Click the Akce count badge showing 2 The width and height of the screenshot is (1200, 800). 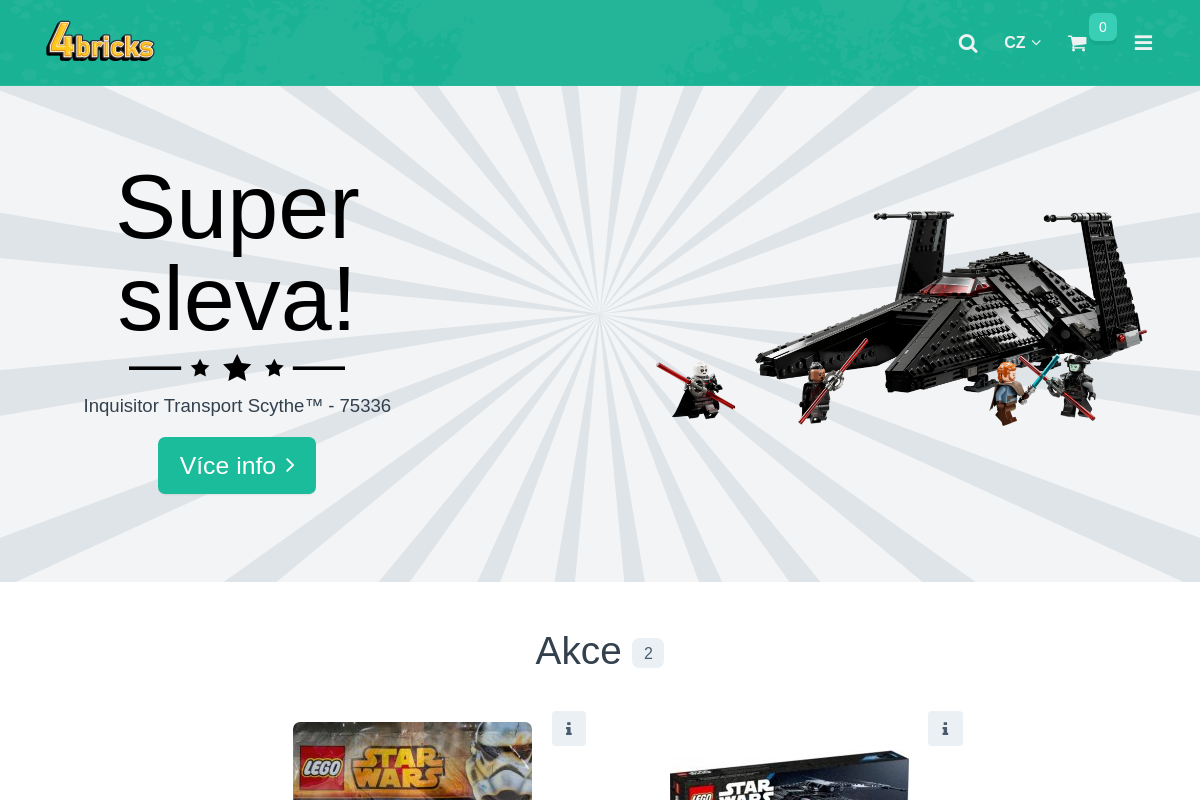pyautogui.click(x=648, y=653)
